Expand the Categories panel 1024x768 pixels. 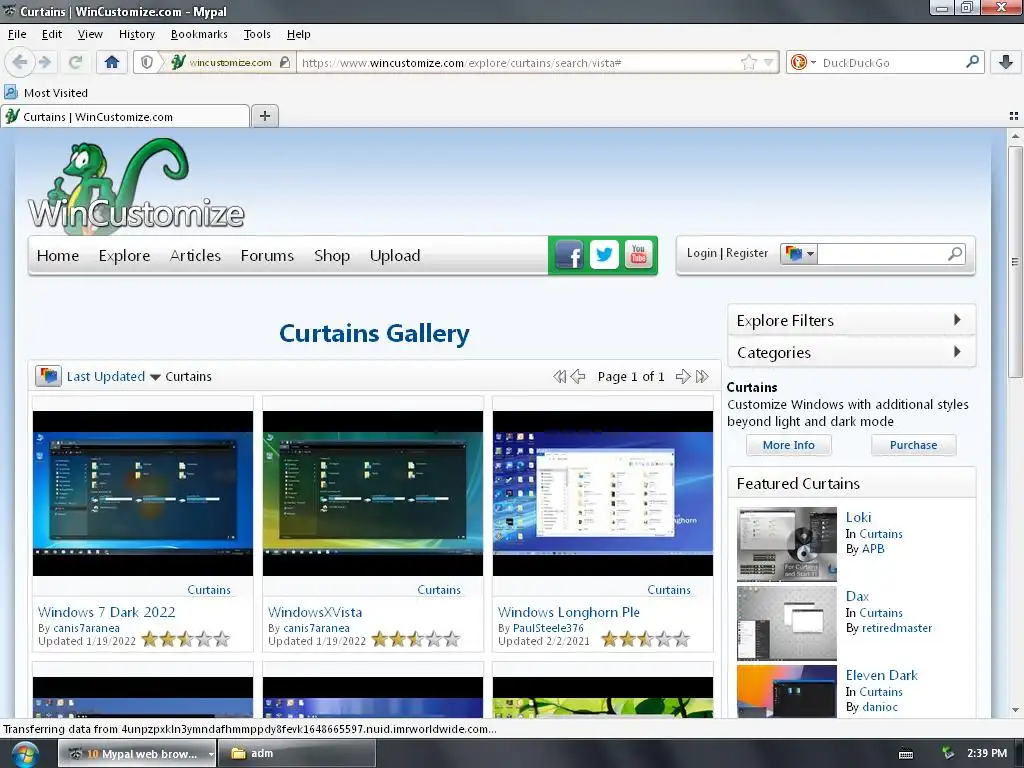tap(852, 352)
